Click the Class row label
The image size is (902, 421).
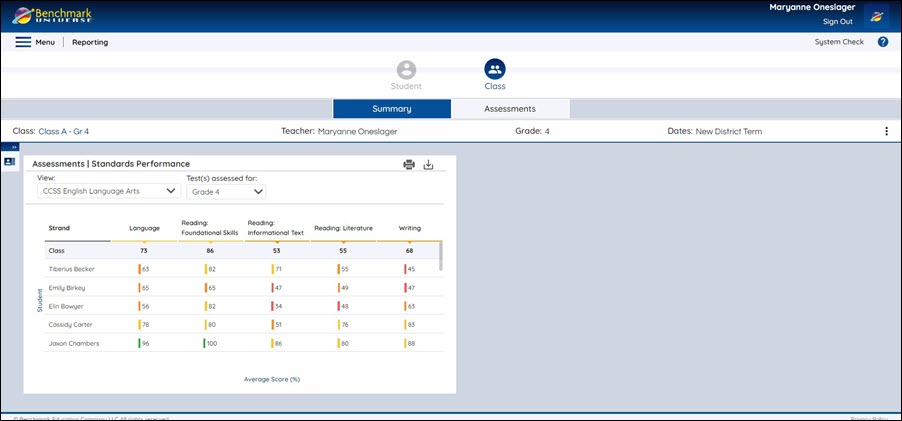click(57, 251)
